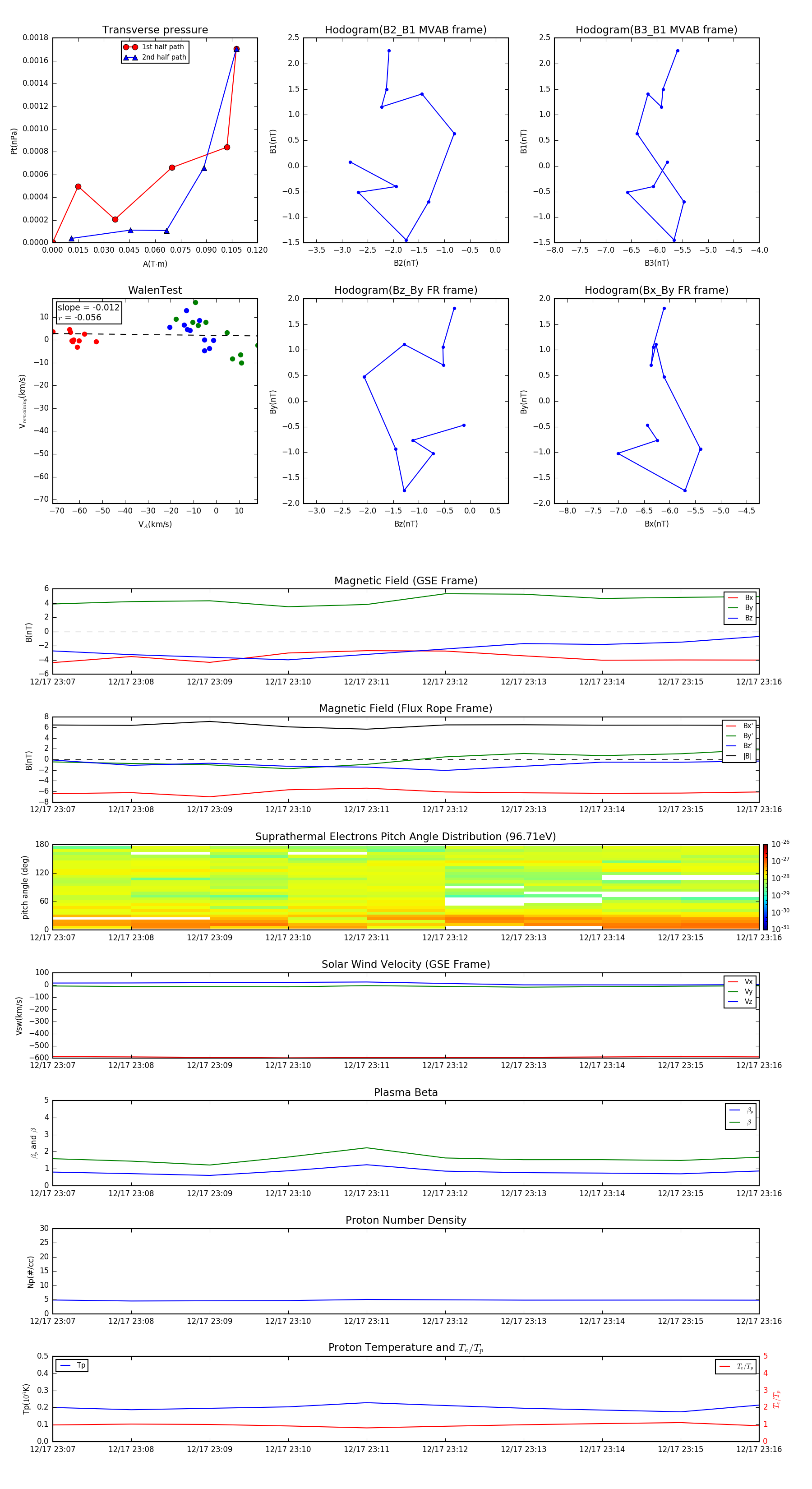This screenshot has height=1489, width=812.
Task: Click the red 'Te/Tp' right-axis label
Action: coord(777,1399)
